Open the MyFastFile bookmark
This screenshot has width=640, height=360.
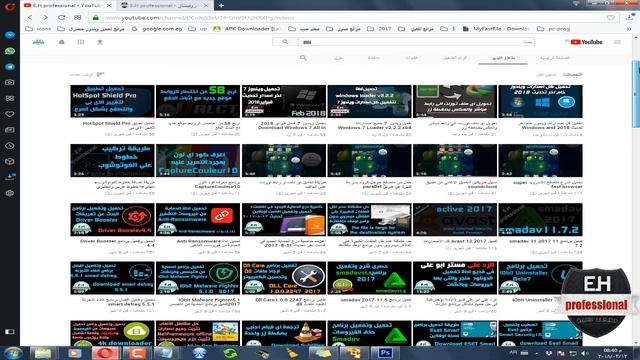pyautogui.click(x=496, y=29)
